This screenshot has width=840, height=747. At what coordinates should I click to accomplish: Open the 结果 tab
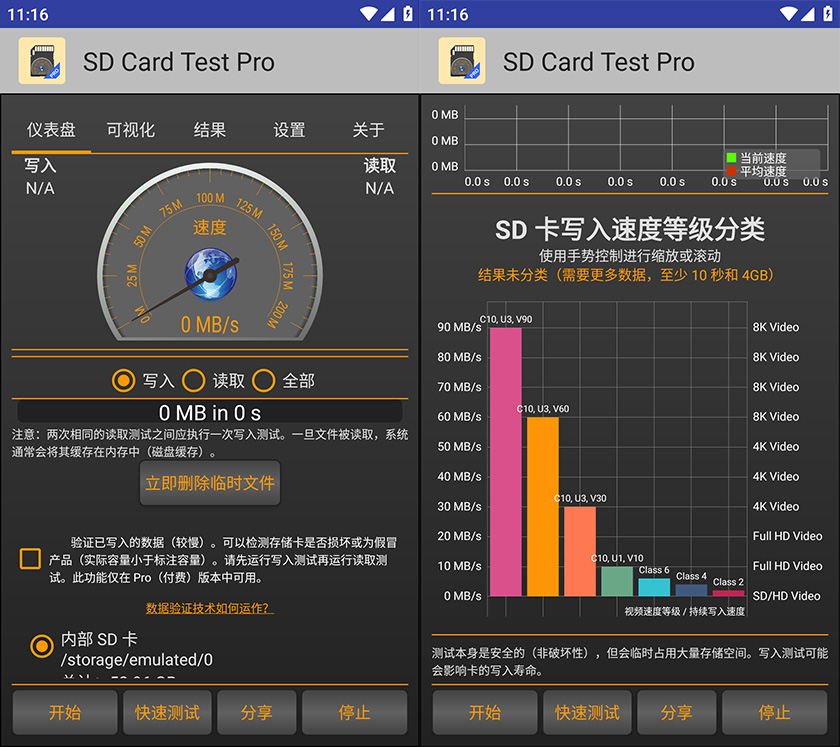(x=209, y=130)
